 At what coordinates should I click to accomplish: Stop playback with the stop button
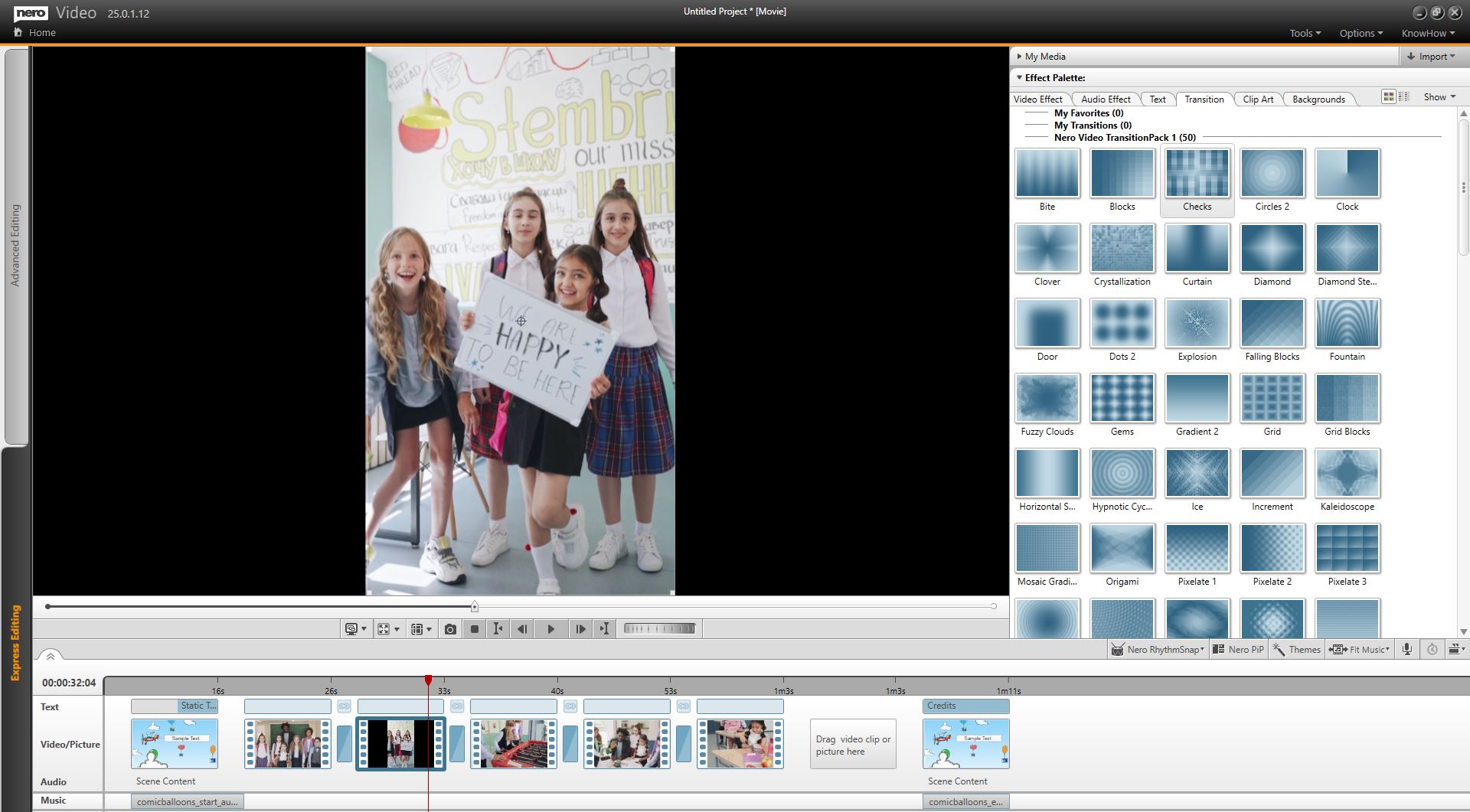pos(475,629)
